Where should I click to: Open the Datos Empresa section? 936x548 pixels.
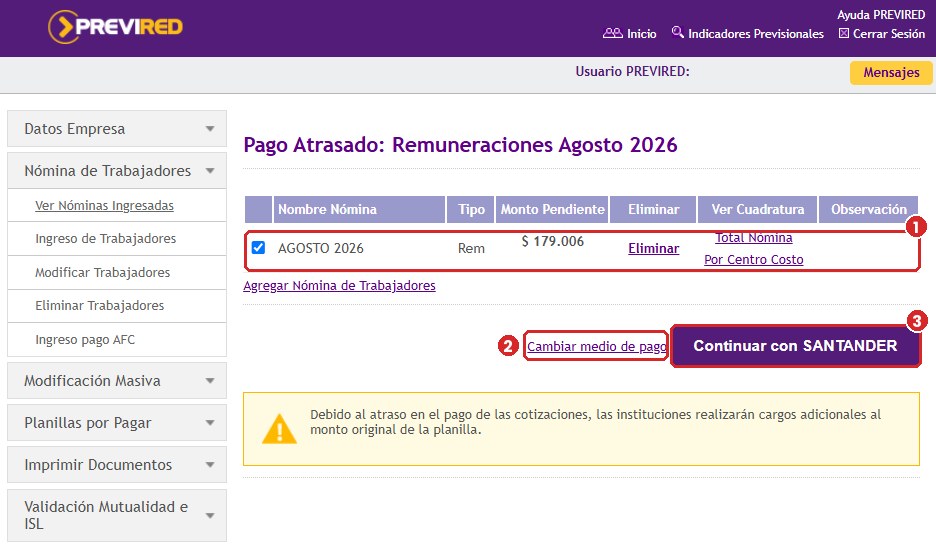[117, 128]
